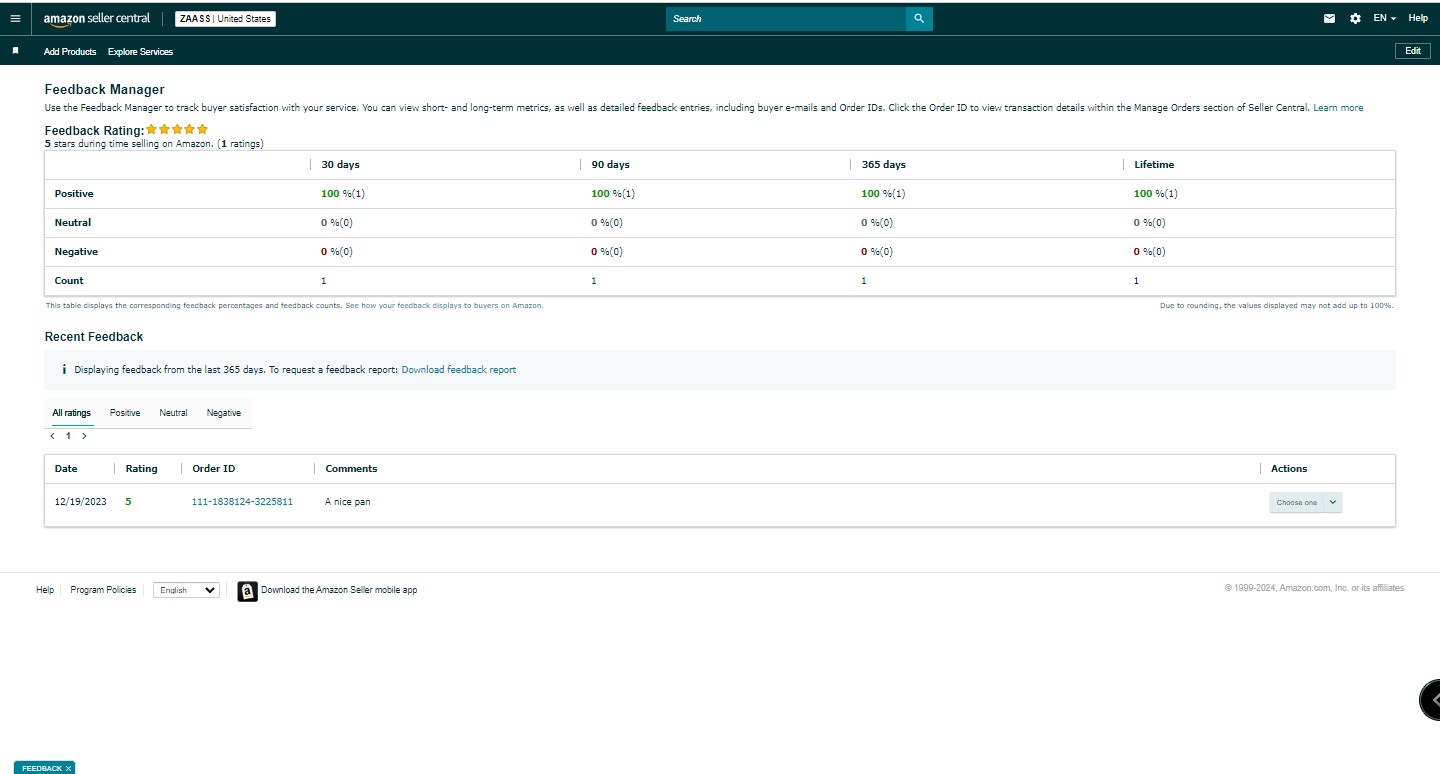Image resolution: width=1440 pixels, height=774 pixels.
Task: Click the Feedback Manager heading
Action: (105, 90)
